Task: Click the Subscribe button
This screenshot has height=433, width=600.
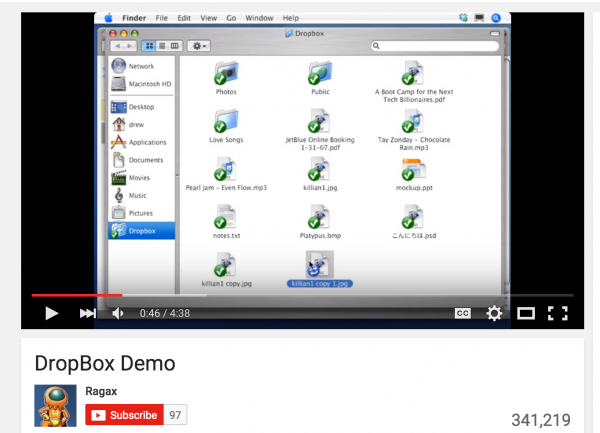Action: tap(124, 415)
